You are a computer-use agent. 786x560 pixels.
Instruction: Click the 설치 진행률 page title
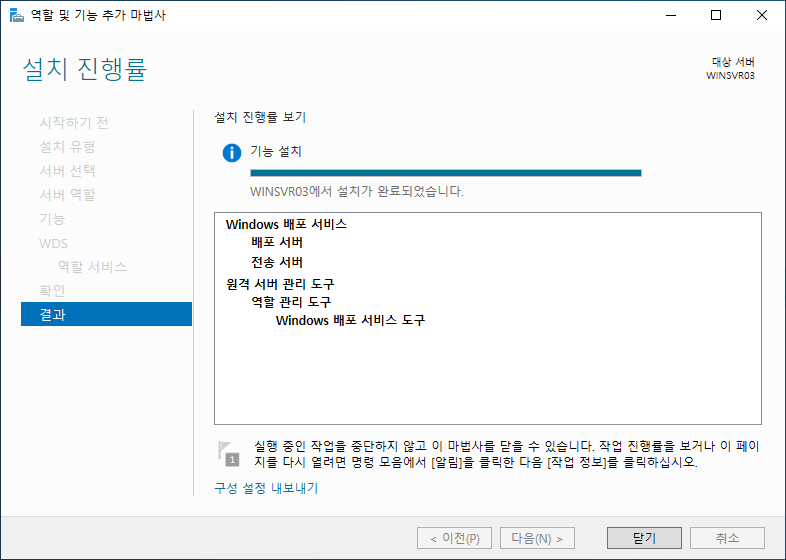tap(85, 69)
